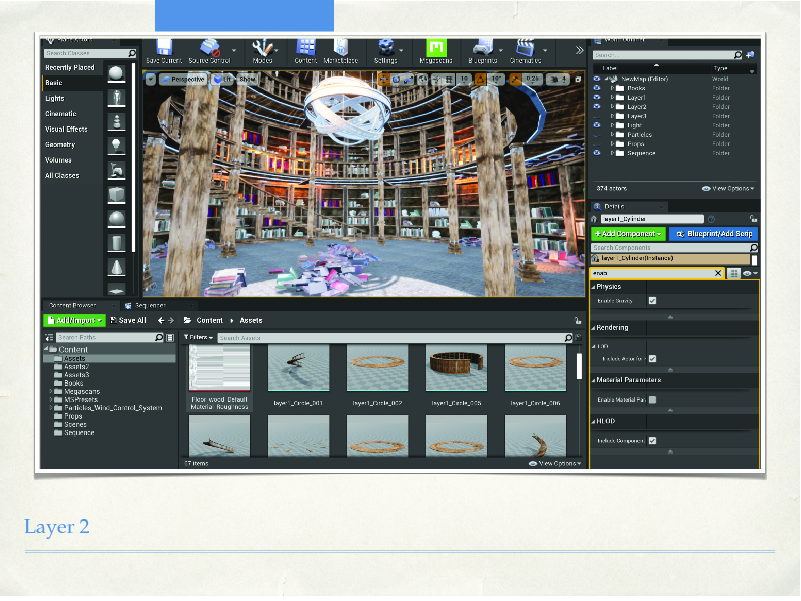Open editor Settings in the toolbar
Screen dimensions: 801x601
(x=385, y=49)
